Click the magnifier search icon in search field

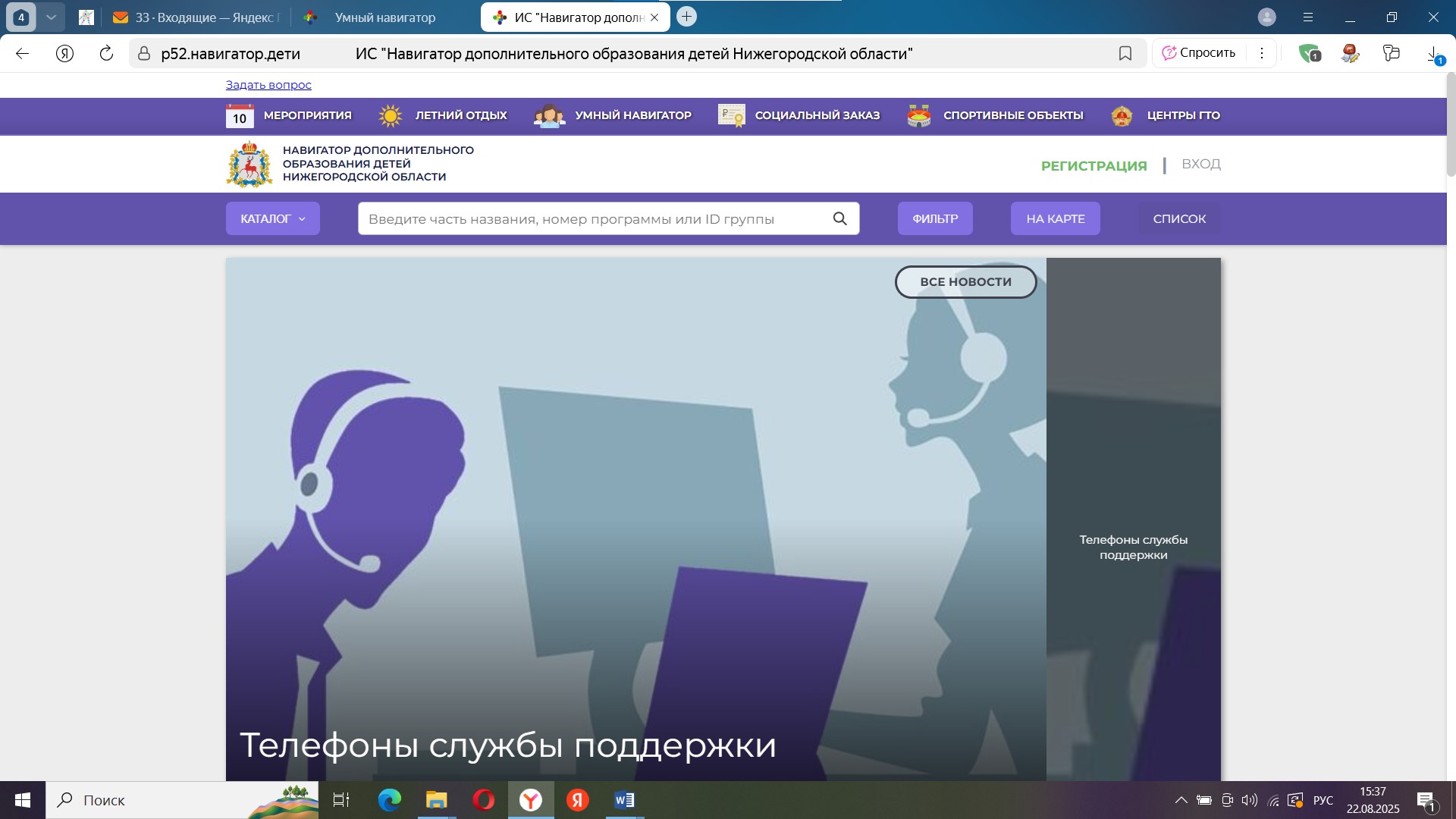click(839, 218)
